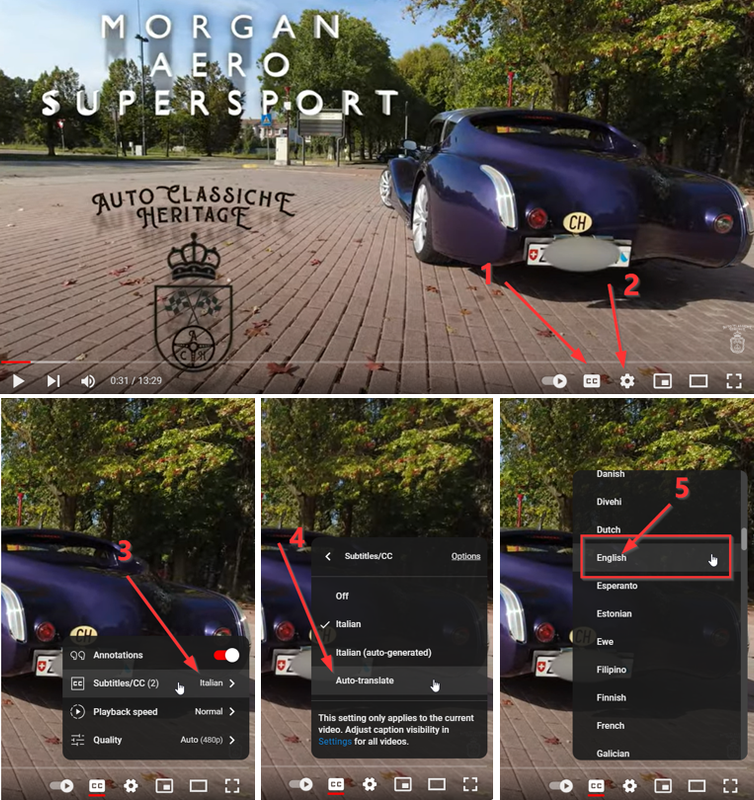Seek on the red progress bar in top player
Image resolution: width=754 pixels, height=800 pixels.
tap(15, 362)
